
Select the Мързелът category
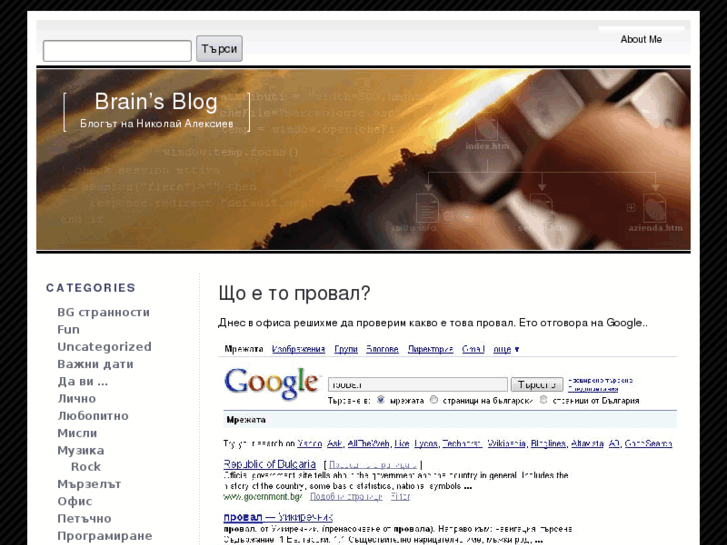(x=89, y=484)
